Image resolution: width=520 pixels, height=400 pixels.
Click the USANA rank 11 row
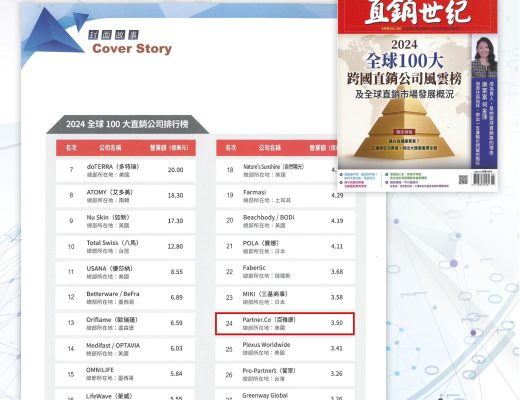coord(126,272)
